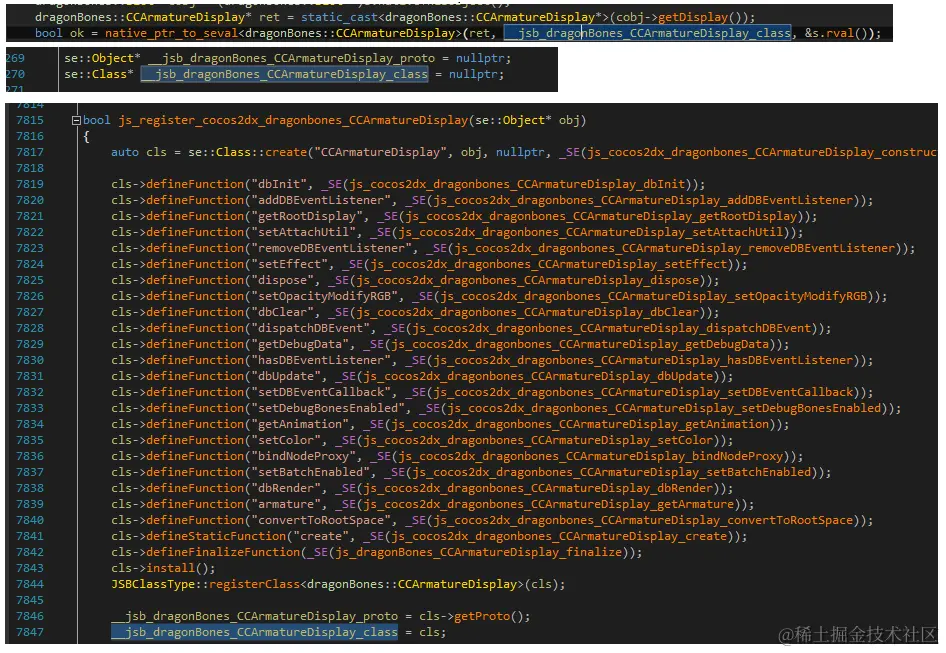Click "dbRender" string literal

coord(286,488)
